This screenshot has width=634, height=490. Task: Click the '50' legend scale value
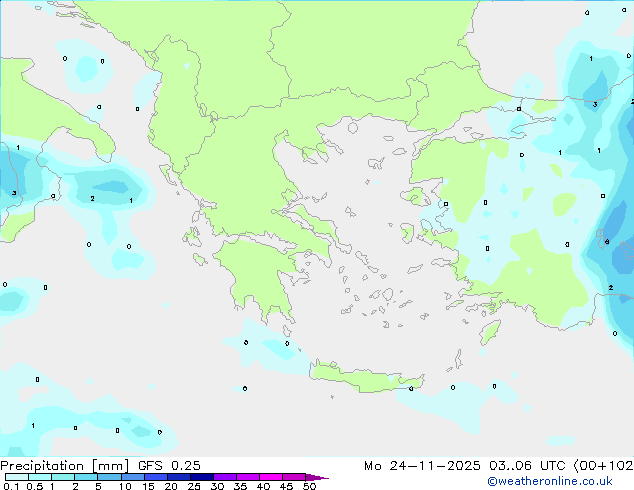click(309, 486)
